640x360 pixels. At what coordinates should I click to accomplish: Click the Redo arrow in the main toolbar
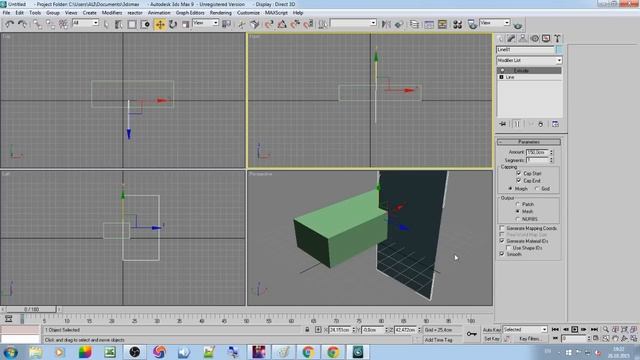point(22,24)
